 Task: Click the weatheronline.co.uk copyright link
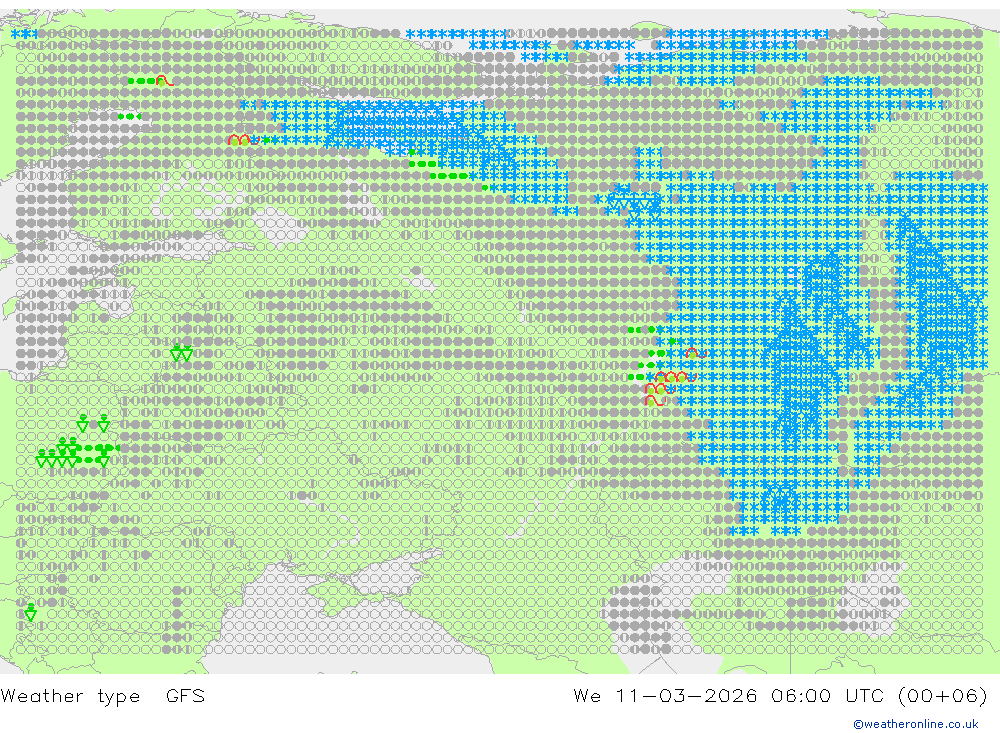tap(916, 724)
